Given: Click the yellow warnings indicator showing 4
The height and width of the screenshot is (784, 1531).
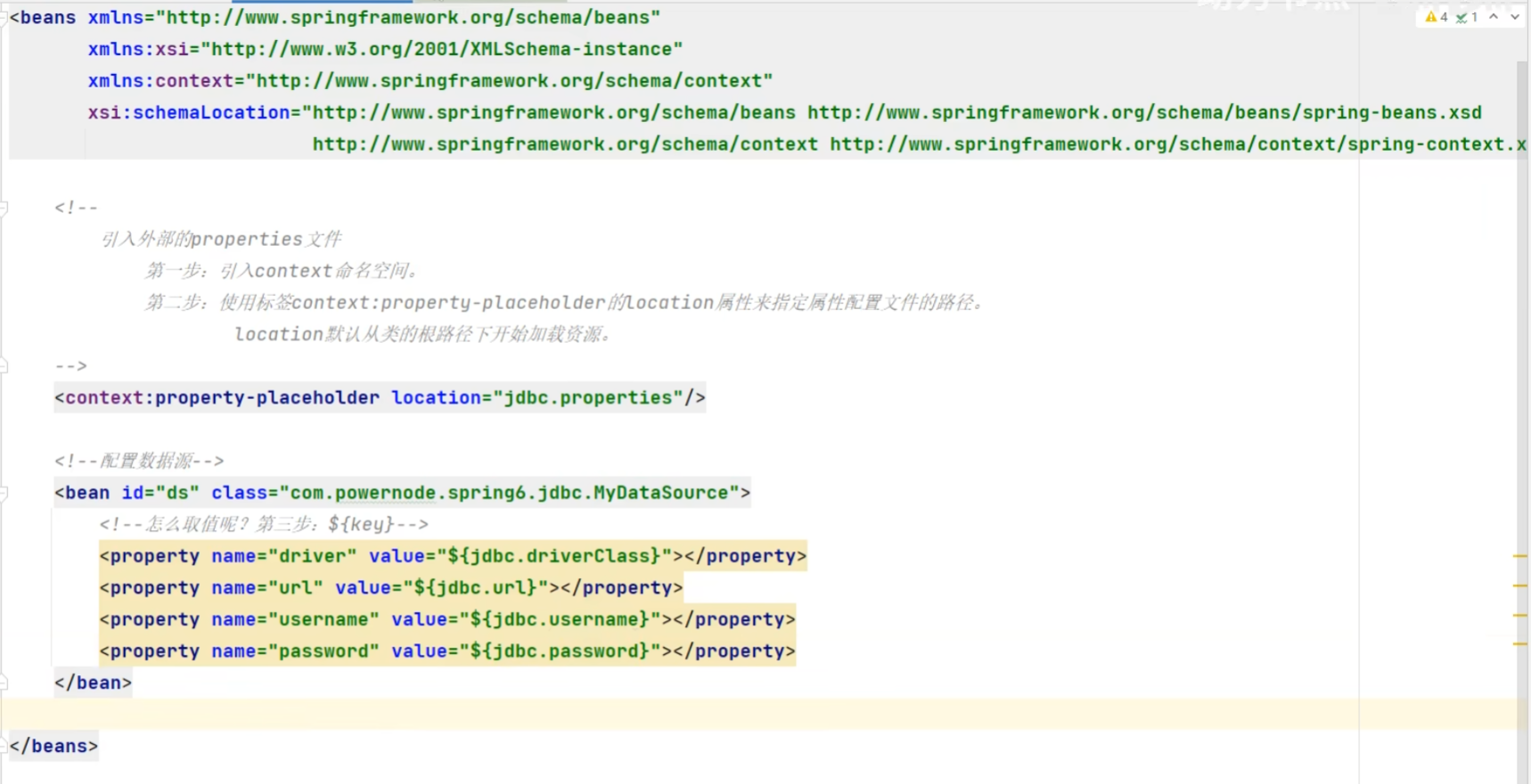Looking at the screenshot, I should point(1436,17).
